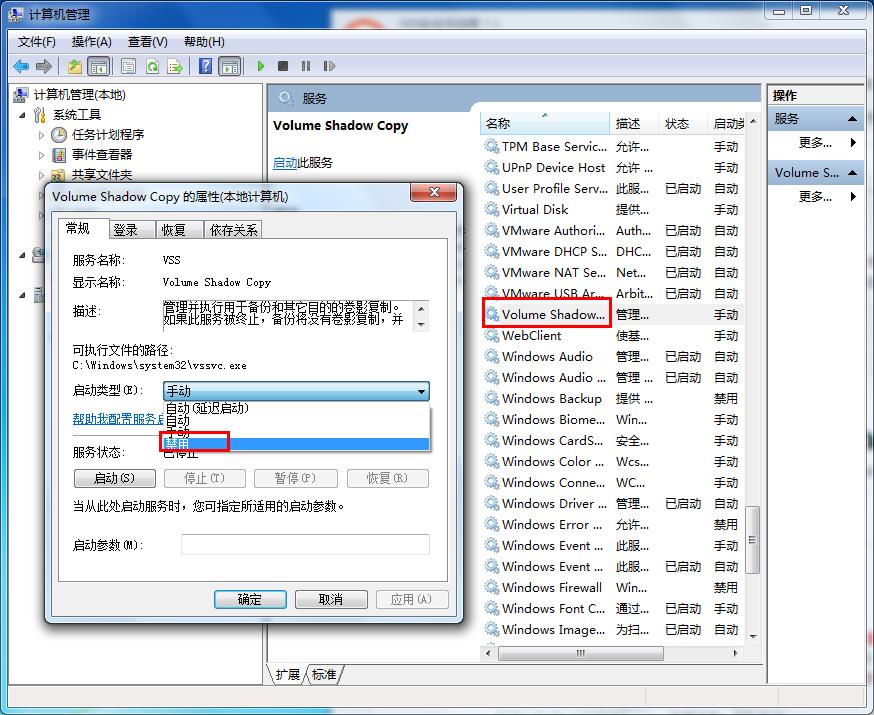The height and width of the screenshot is (715, 874).
Task: Choose 自动(延迟启动) in startup type list
Action: pos(297,408)
